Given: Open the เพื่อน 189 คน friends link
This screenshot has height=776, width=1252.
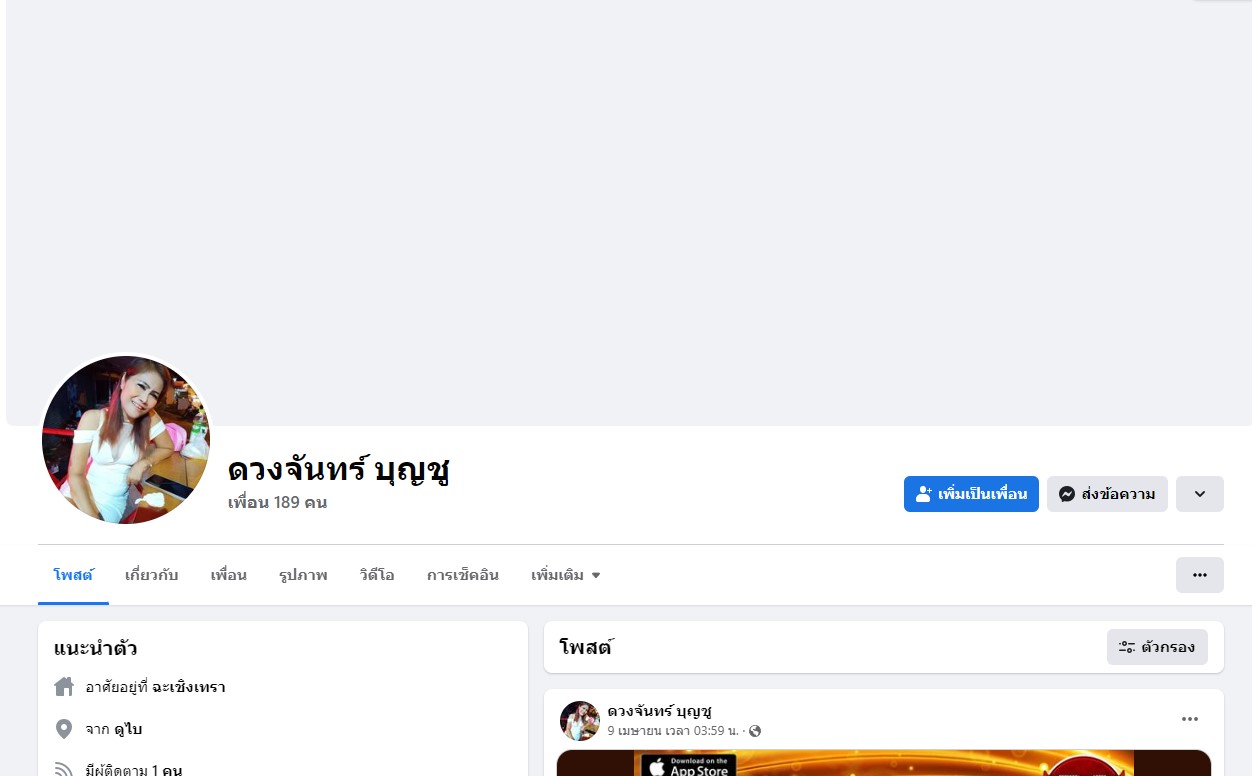Looking at the screenshot, I should [x=278, y=502].
